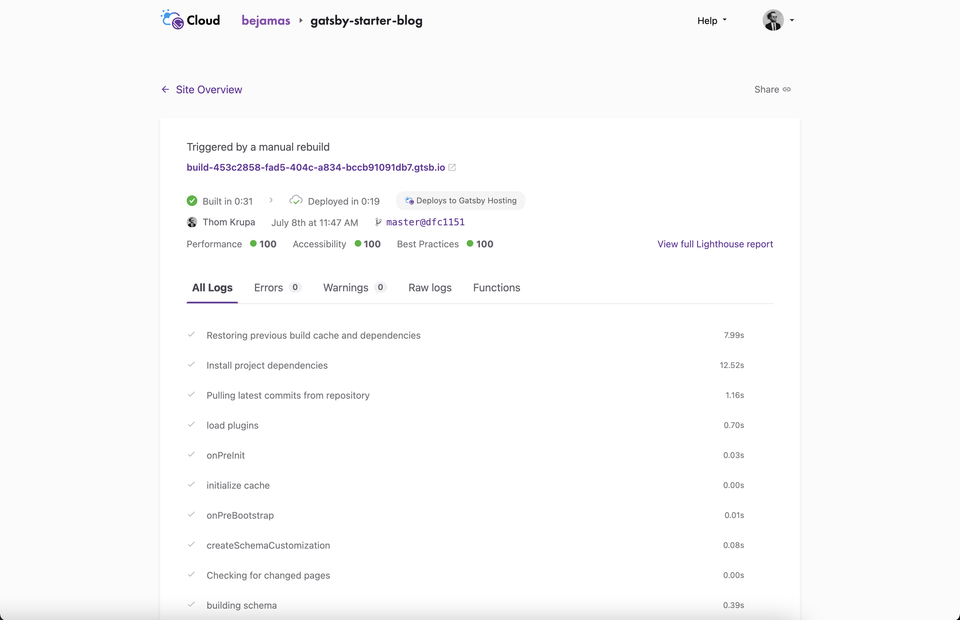Click the onPreBootstrap log entry
Screen dimensions: 960x620
click(480, 515)
